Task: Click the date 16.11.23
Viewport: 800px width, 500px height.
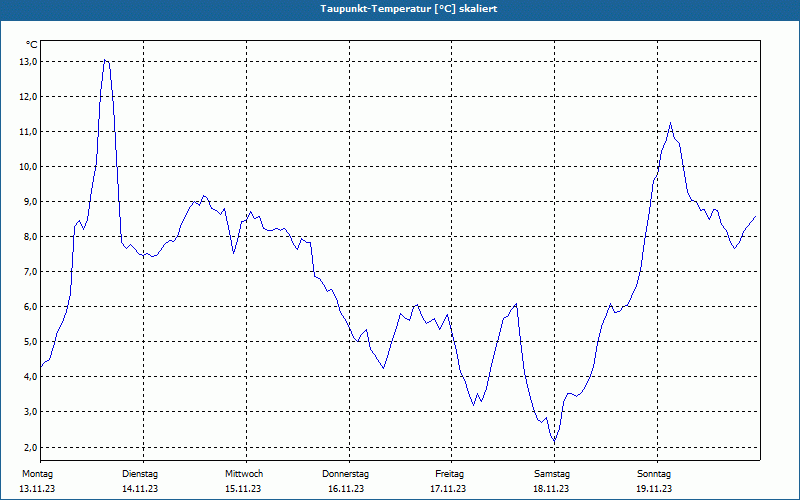Action: [x=346, y=489]
